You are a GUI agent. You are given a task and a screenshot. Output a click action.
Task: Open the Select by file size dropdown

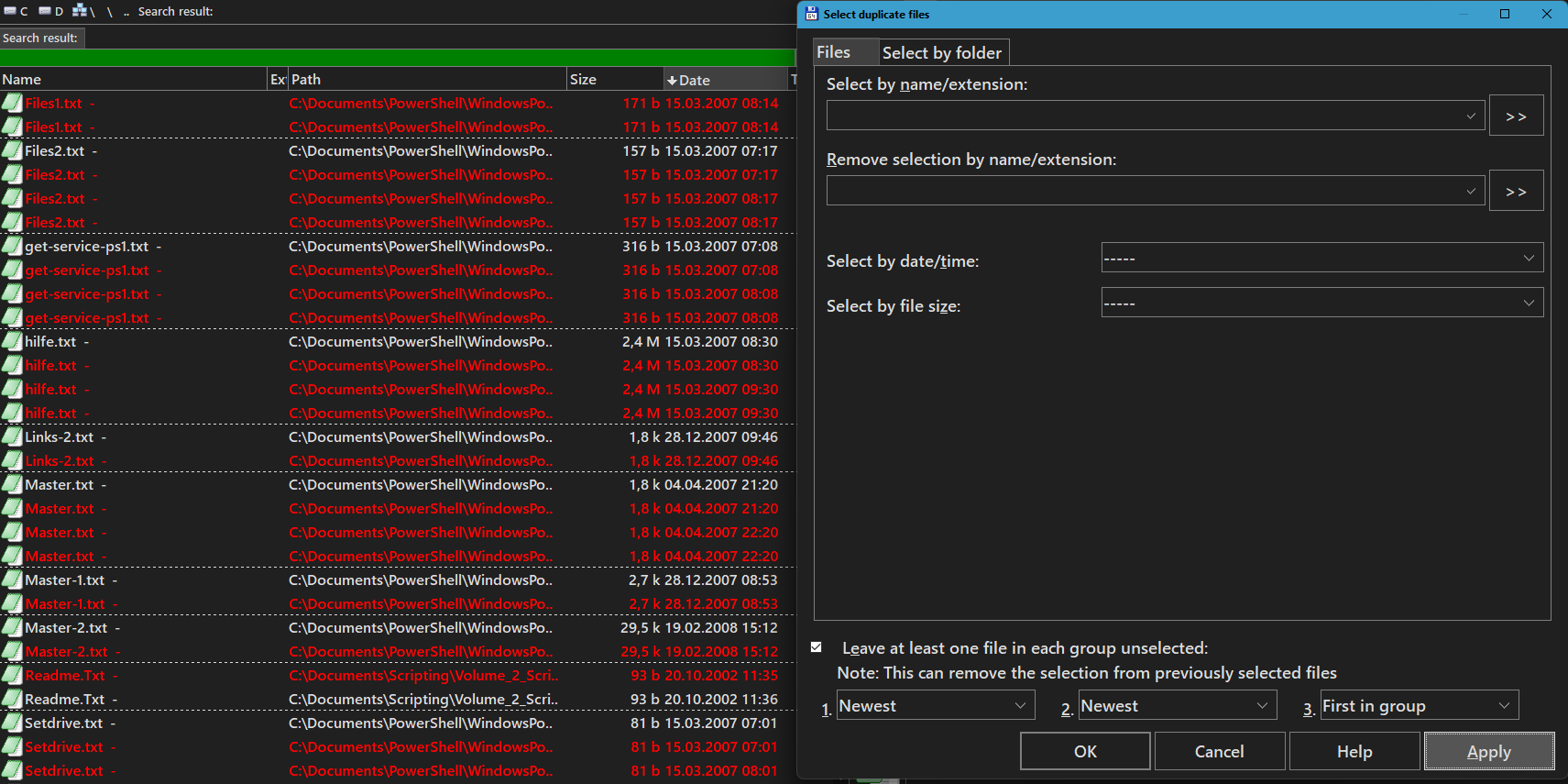coord(1321,303)
